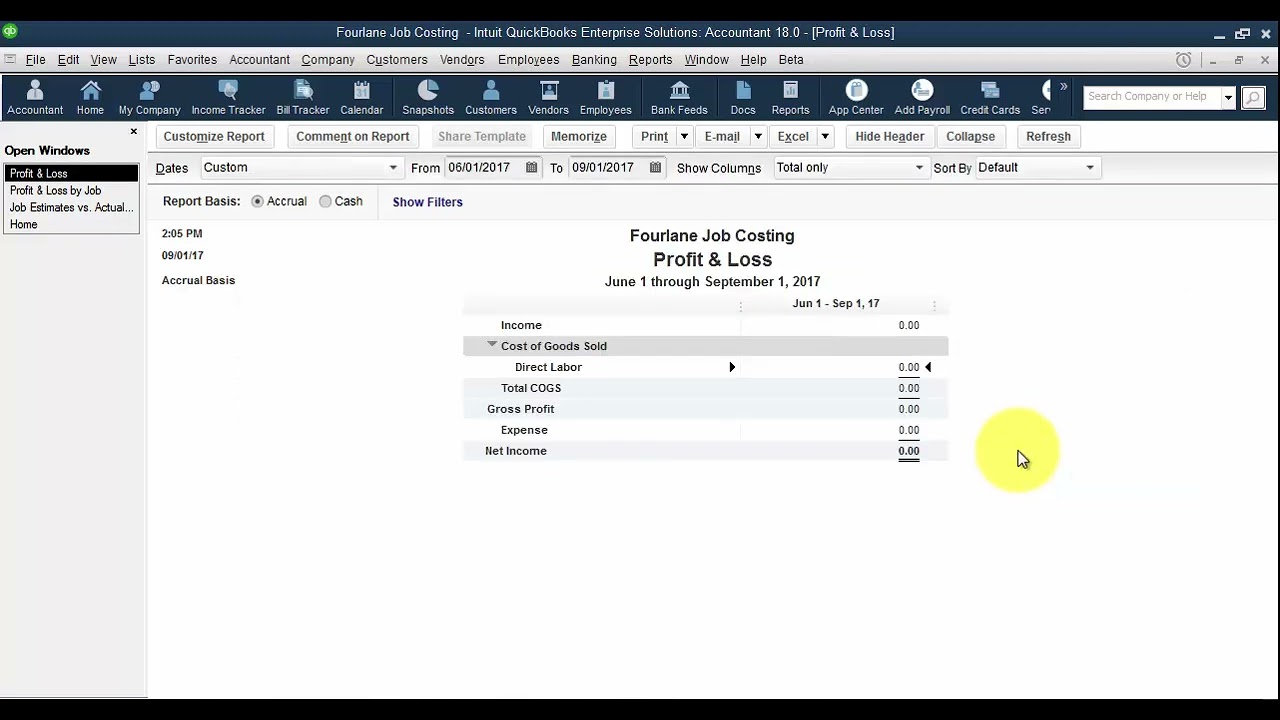Open the Accountant center icon
Viewport: 1280px width, 720px height.
click(x=35, y=98)
